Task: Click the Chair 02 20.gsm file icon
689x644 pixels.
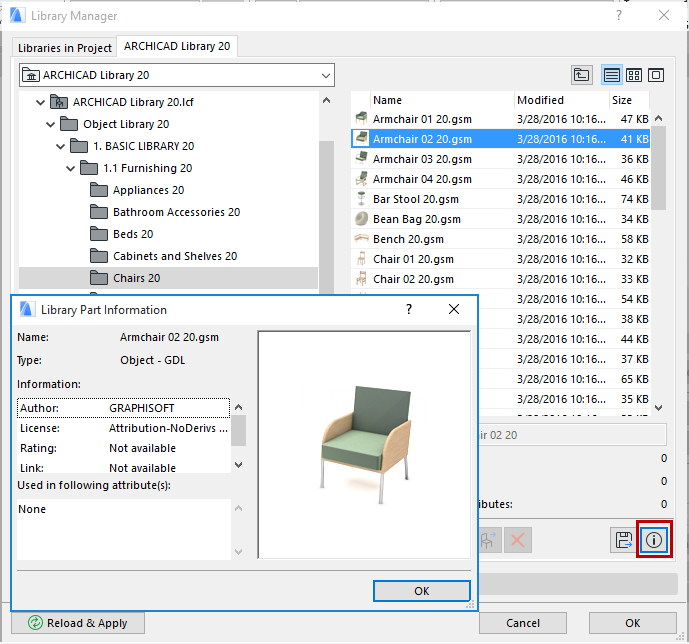Action: pos(361,279)
